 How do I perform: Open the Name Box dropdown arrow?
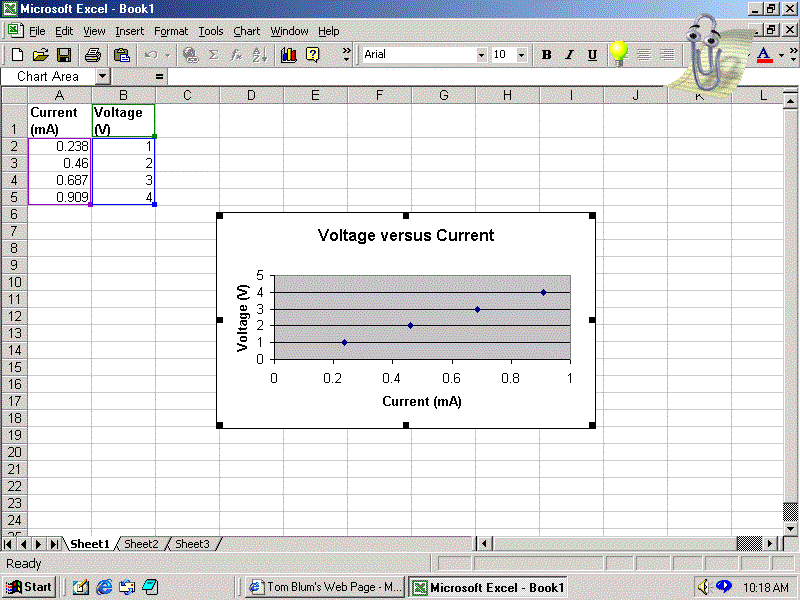102,77
